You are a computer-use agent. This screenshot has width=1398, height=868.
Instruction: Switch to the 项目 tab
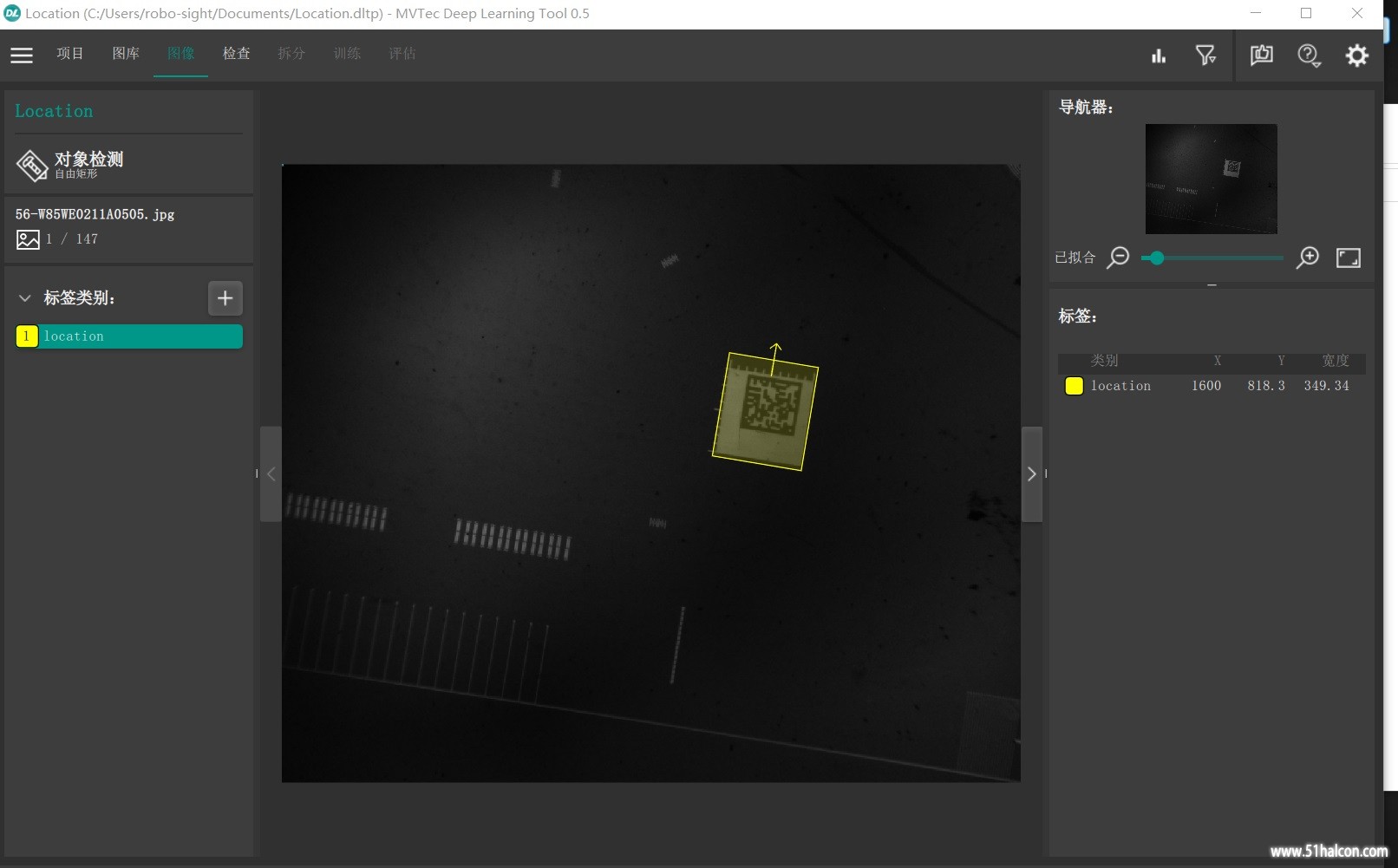click(x=70, y=54)
